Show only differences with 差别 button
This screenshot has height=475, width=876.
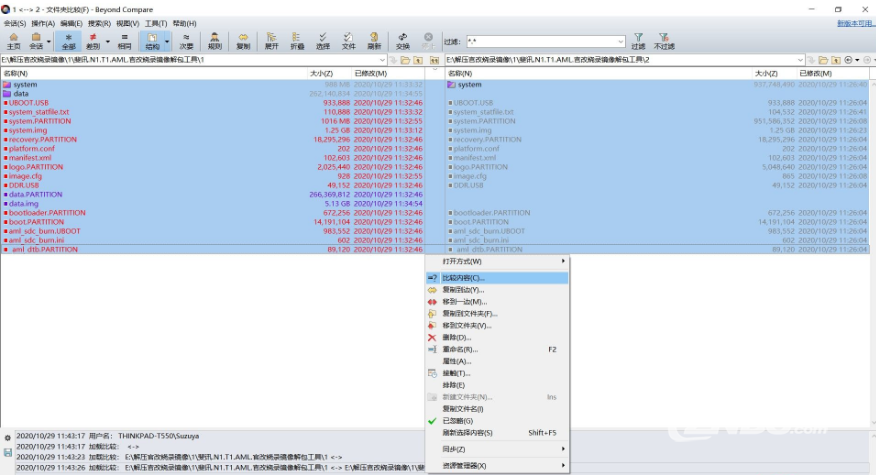tap(93, 41)
